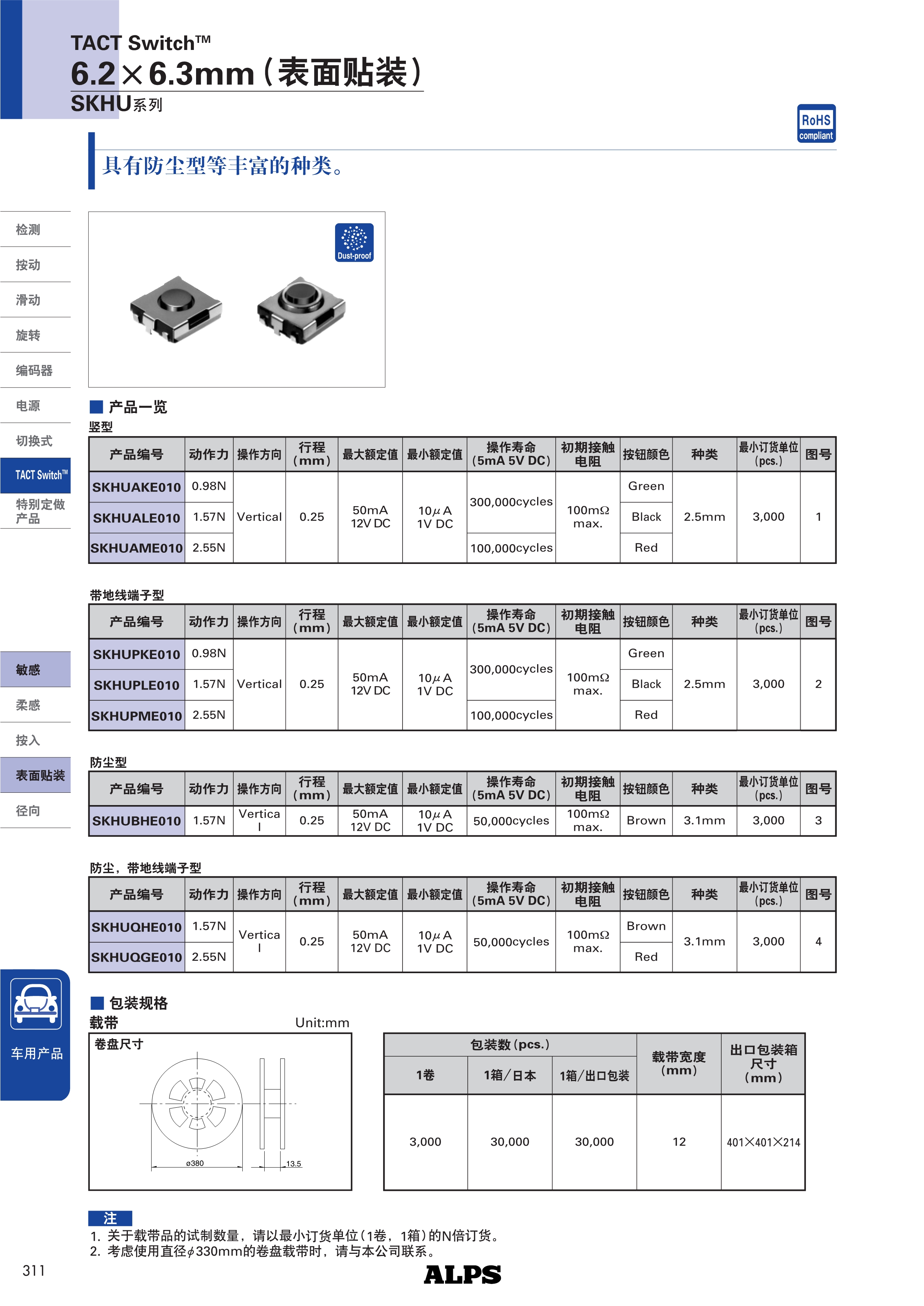Click product number SKHUAKE010
This screenshot has width=924, height=1306.
[136, 488]
